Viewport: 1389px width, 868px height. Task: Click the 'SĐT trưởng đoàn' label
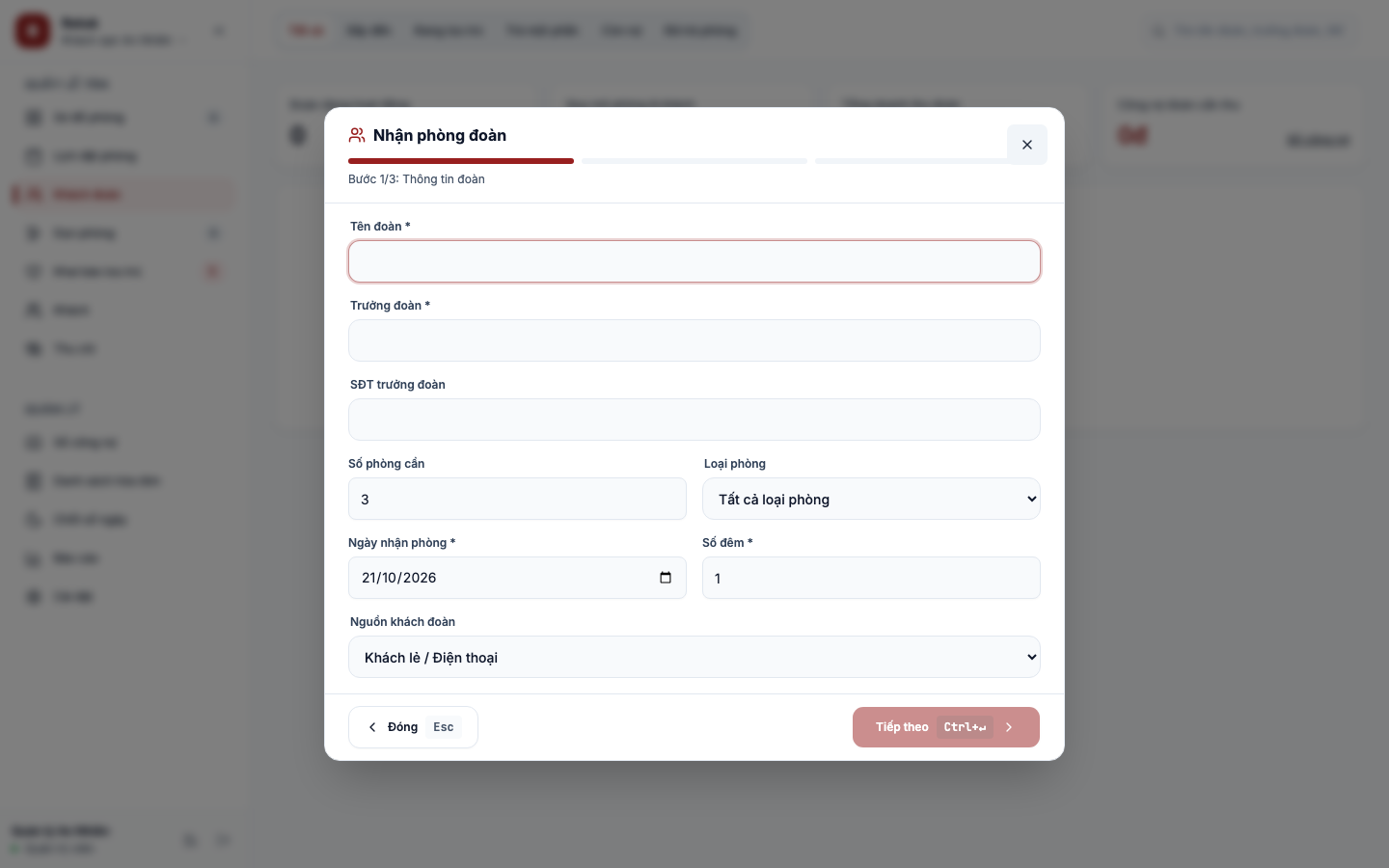(397, 385)
